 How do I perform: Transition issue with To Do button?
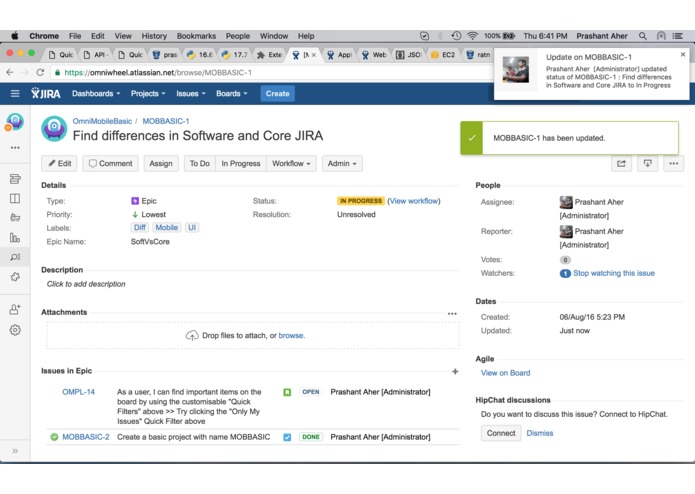200,163
